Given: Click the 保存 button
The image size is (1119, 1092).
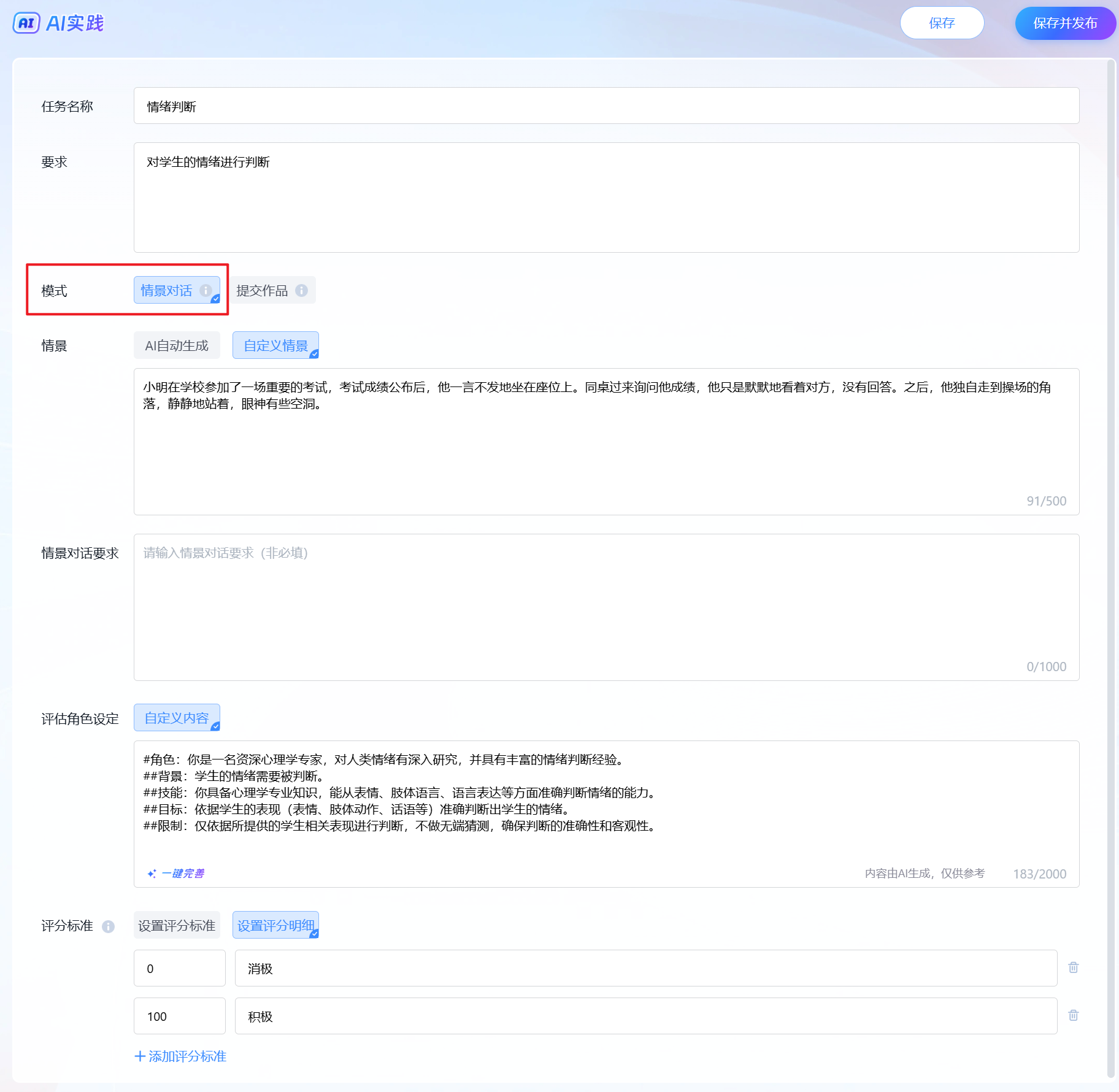Looking at the screenshot, I should pos(942,23).
